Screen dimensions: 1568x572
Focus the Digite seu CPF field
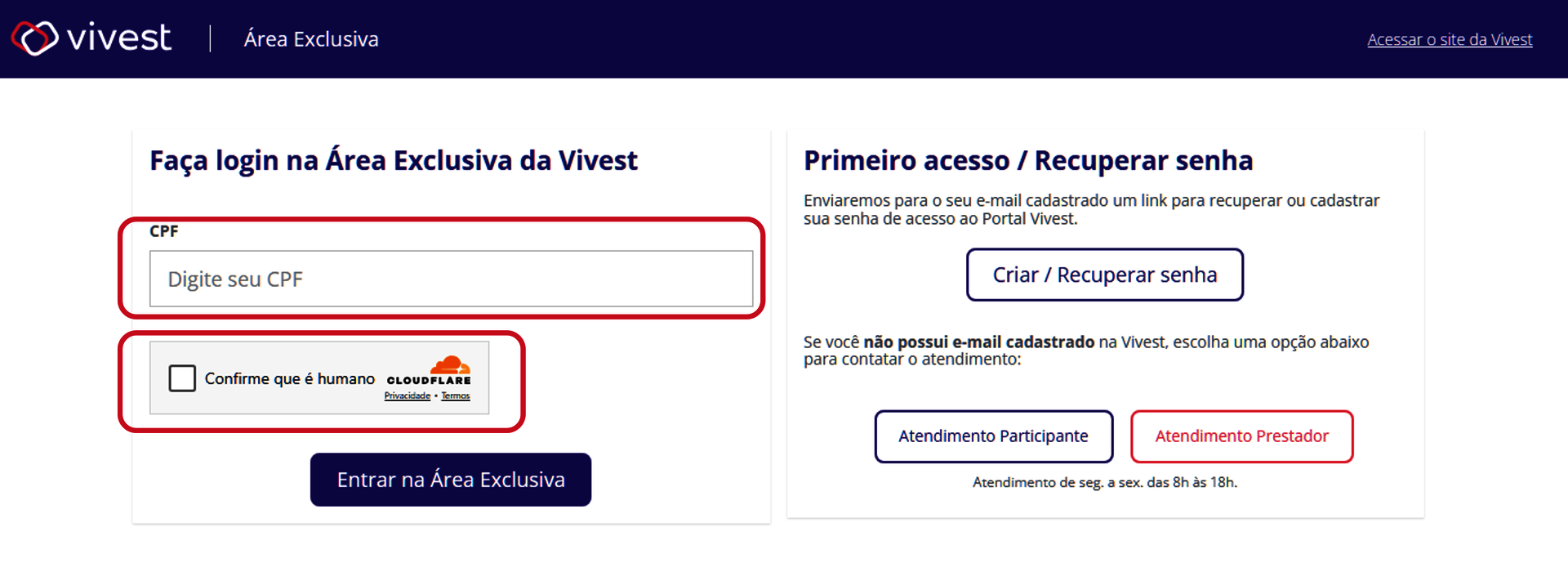(451, 279)
